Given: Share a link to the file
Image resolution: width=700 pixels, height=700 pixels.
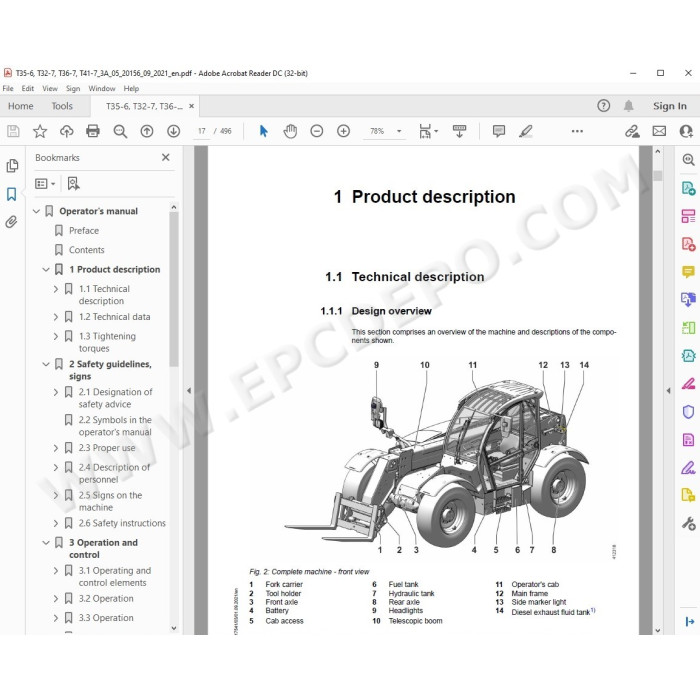Looking at the screenshot, I should 632,131.
